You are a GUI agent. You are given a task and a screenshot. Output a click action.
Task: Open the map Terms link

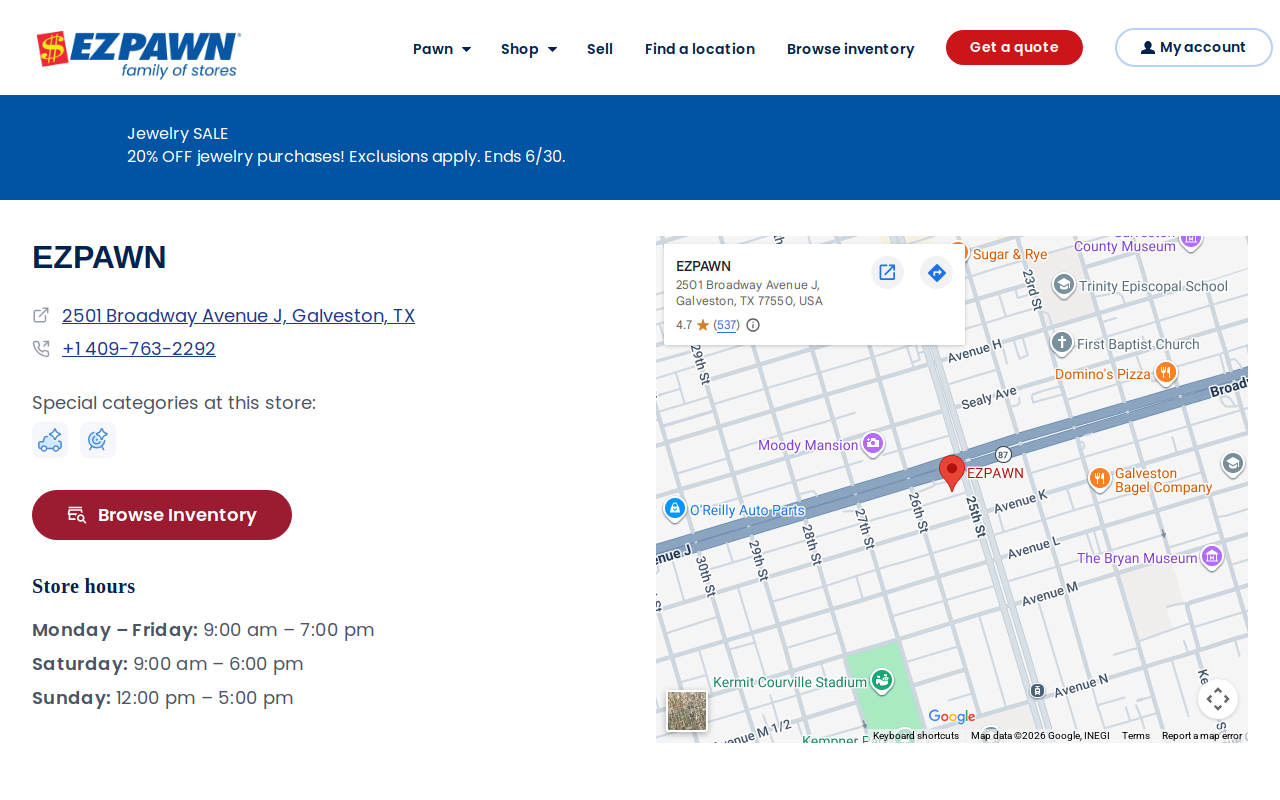click(x=1136, y=736)
